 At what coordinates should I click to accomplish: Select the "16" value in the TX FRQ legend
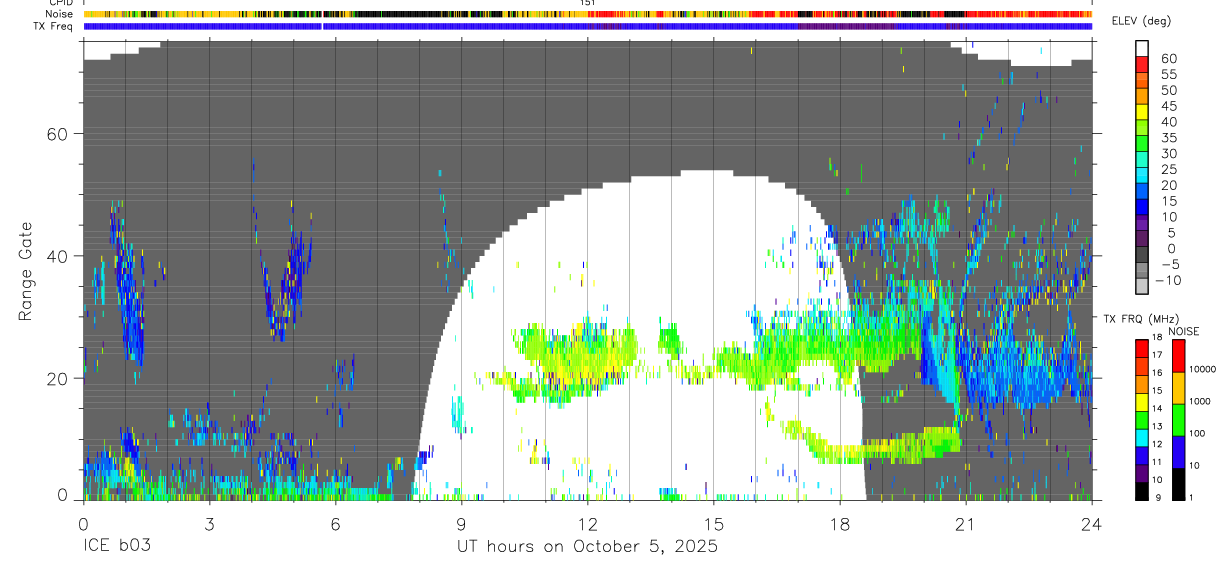click(x=1155, y=373)
